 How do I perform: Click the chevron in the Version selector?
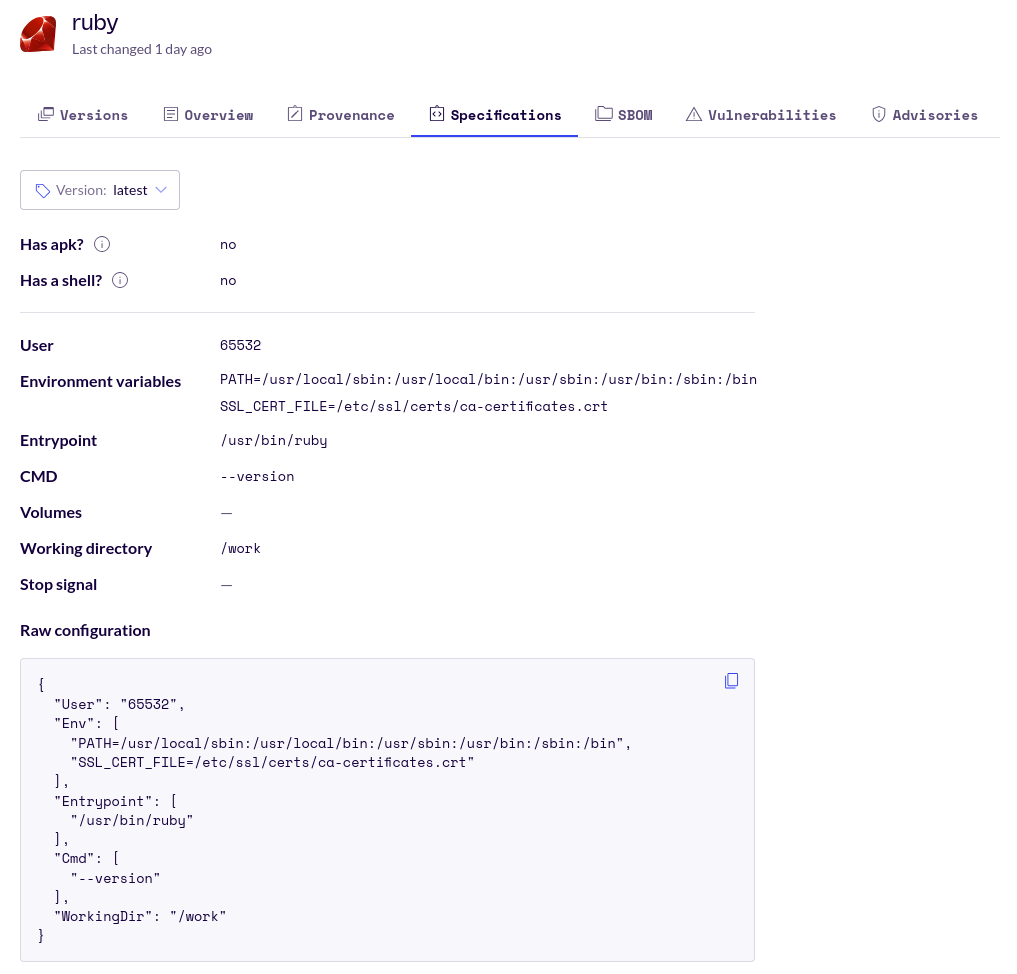[161, 190]
